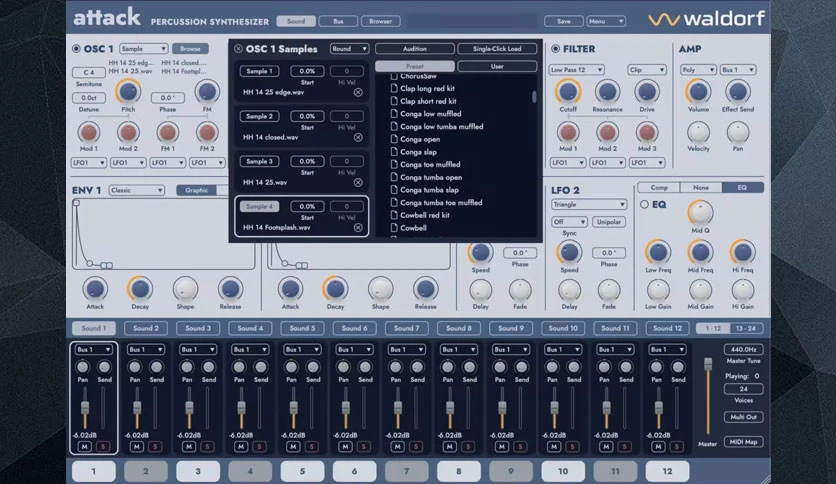Click the LFO 2 Speed knob
Image resolution: width=836 pixels, height=484 pixels.
tap(569, 252)
